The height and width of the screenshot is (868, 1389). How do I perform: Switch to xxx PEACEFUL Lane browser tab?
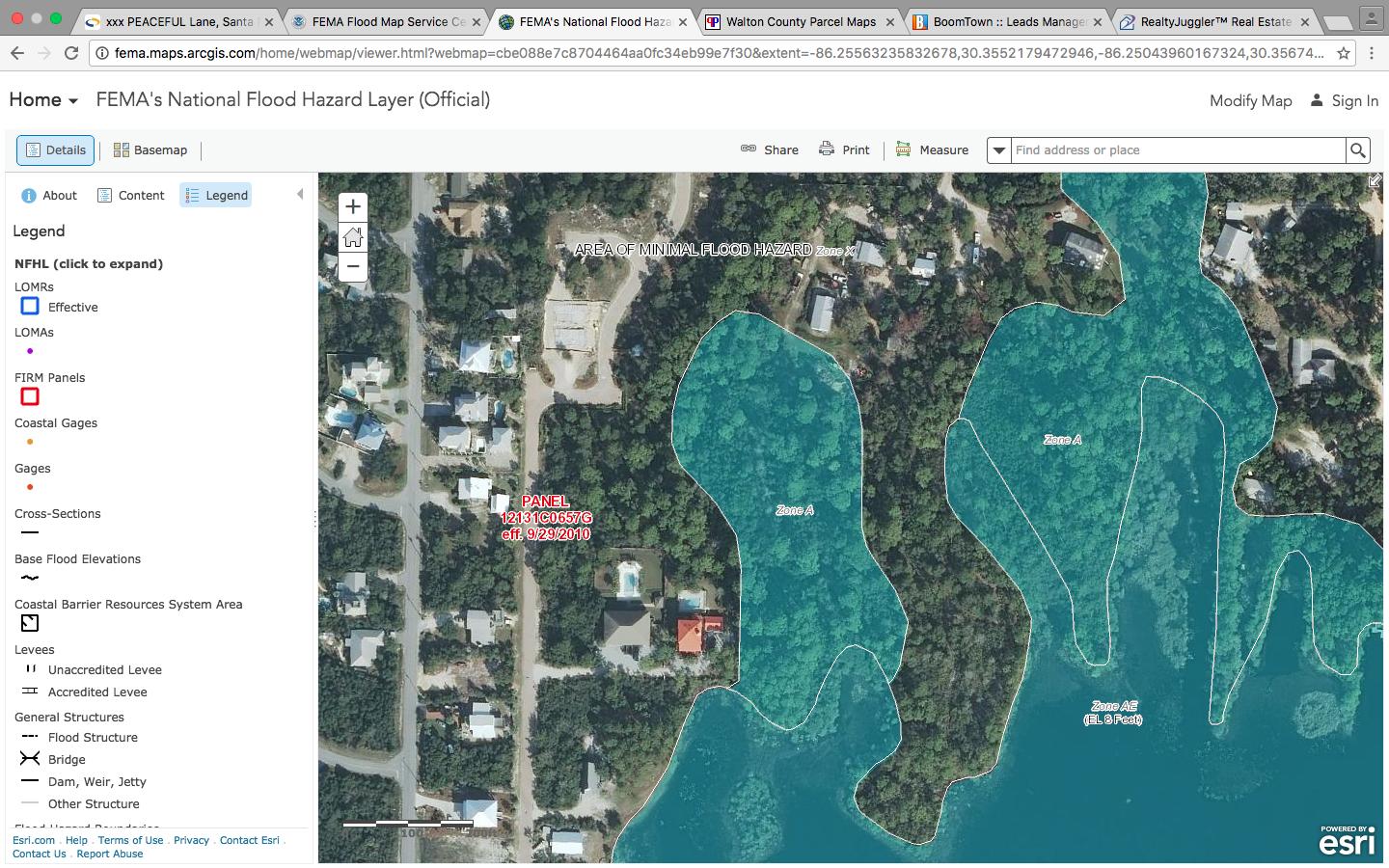point(179,21)
